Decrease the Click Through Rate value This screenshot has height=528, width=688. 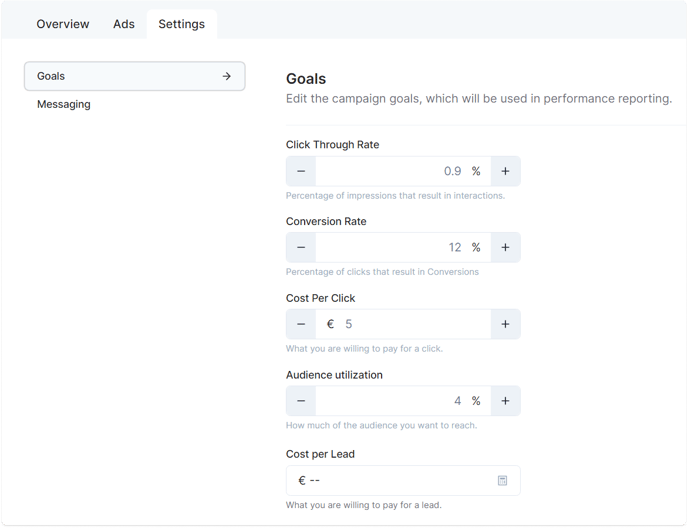301,171
